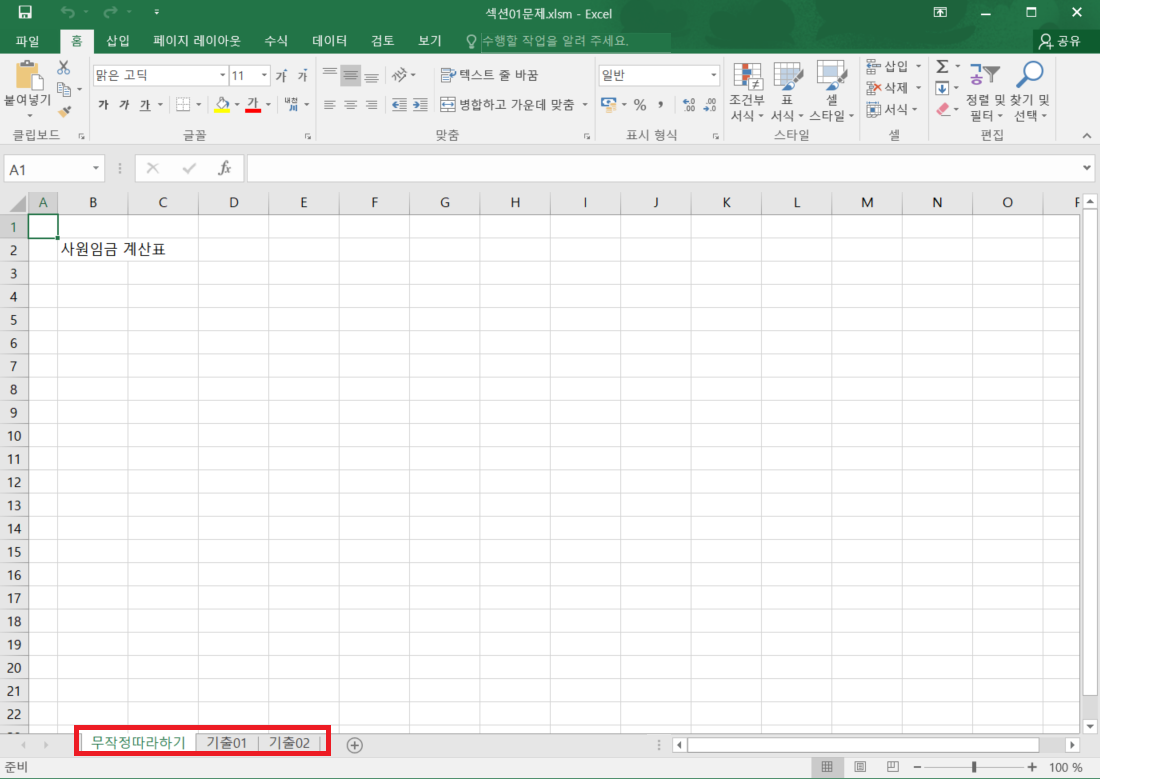Toggle italic formatting (slanted 가 button)
Image resolution: width=1152 pixels, height=779 pixels.
point(124,104)
